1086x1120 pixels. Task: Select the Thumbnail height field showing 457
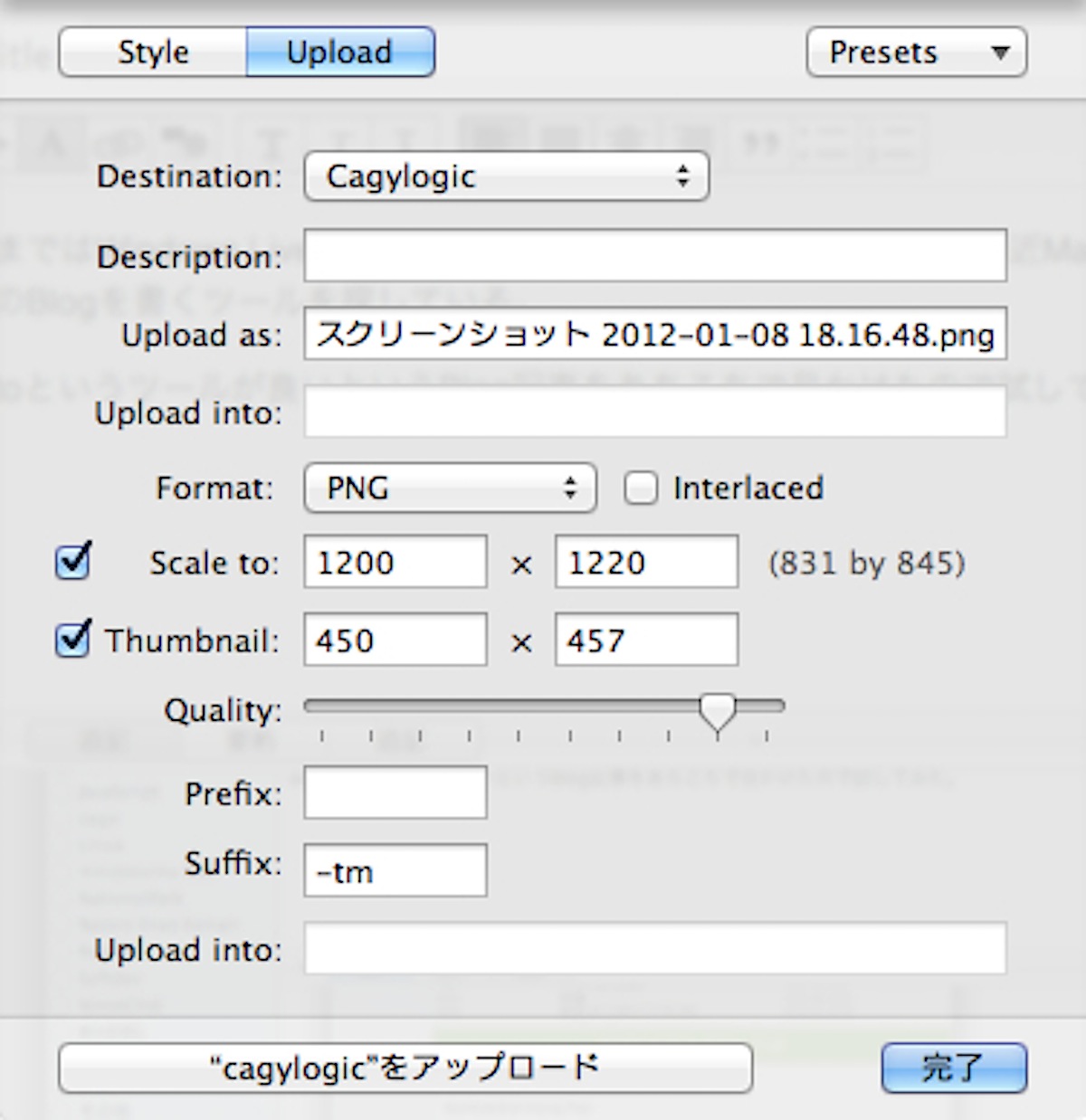click(646, 641)
